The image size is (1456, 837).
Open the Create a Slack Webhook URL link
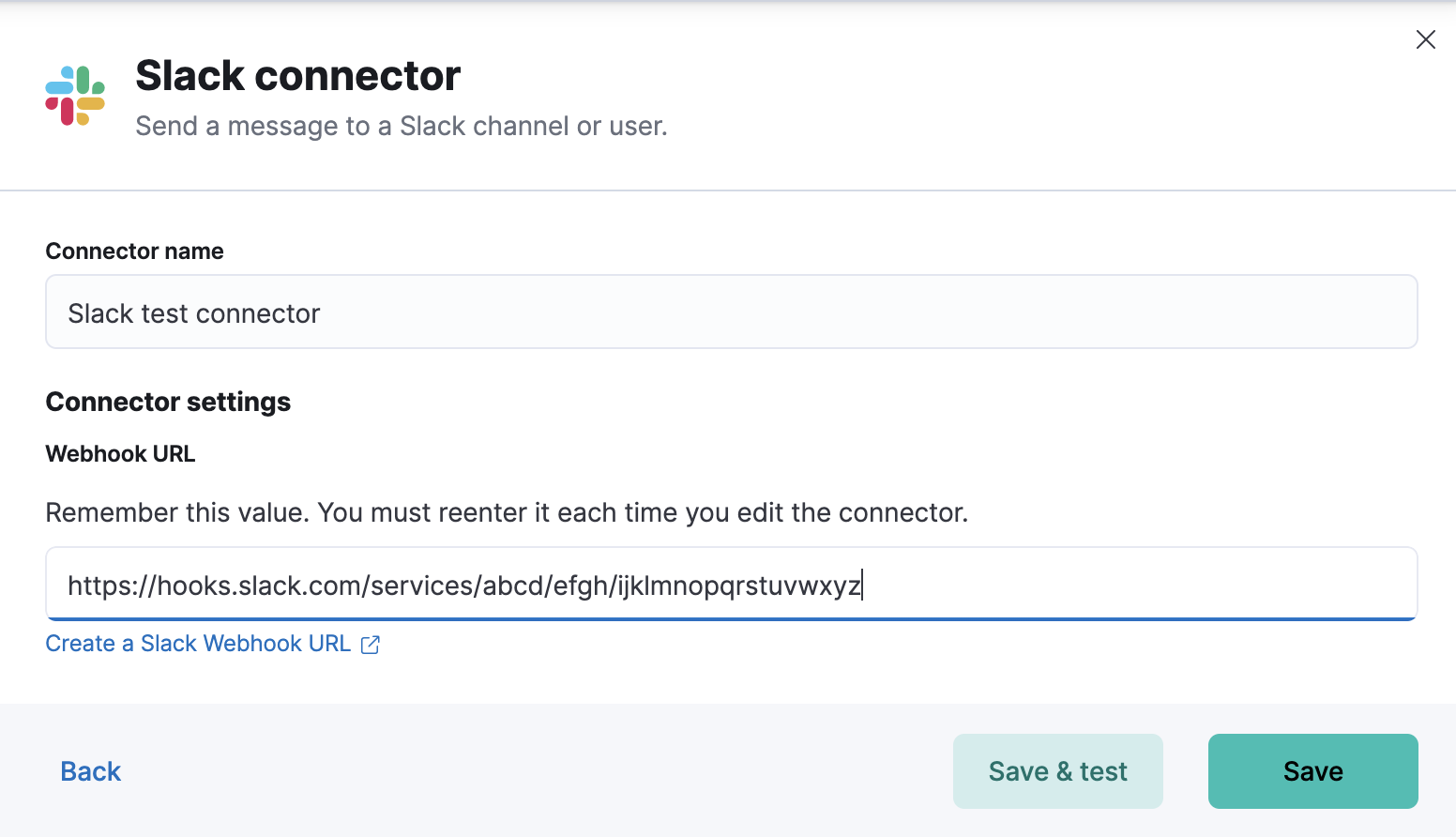[197, 643]
